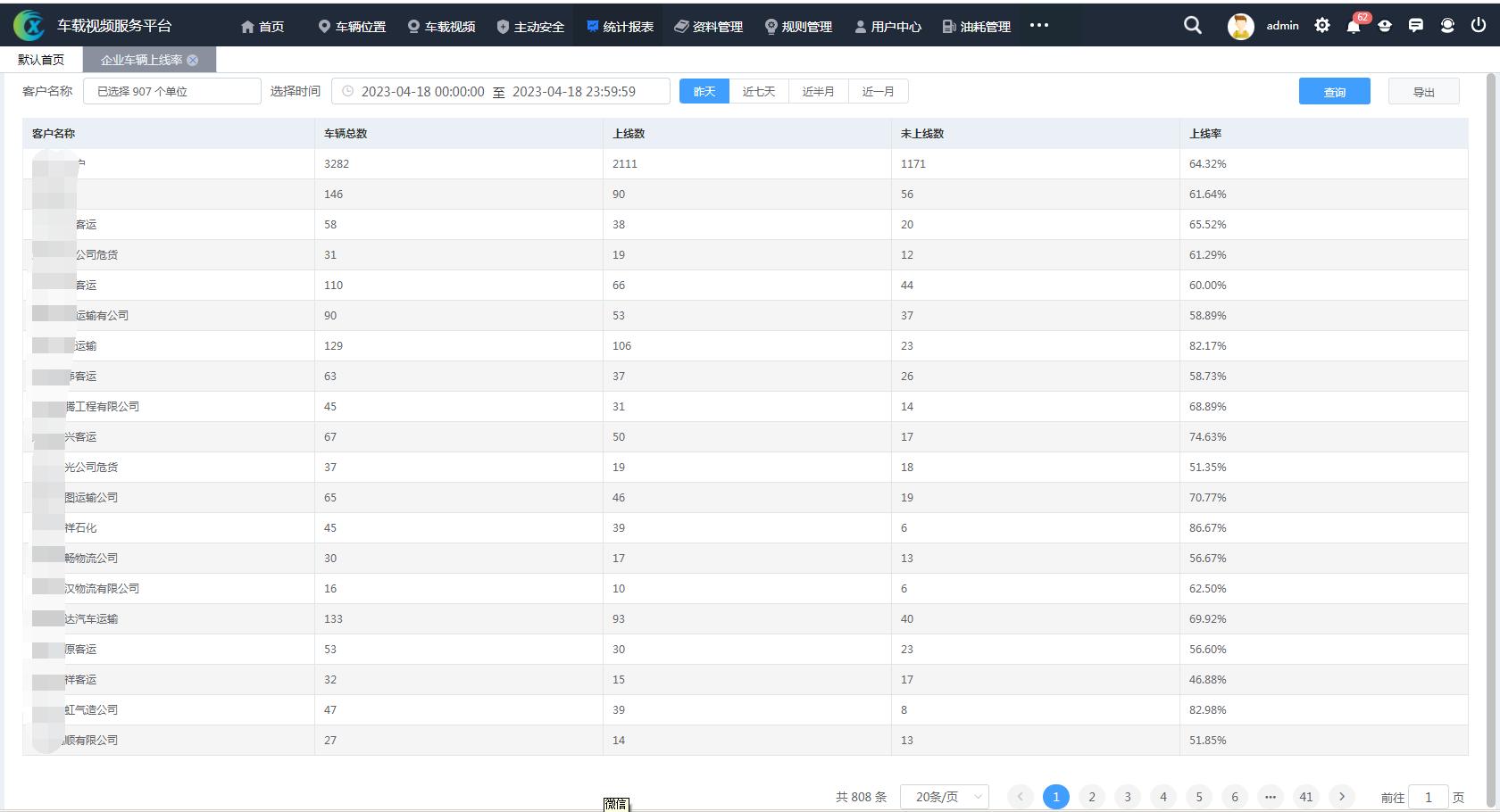Click the 导出 export button
The width and height of the screenshot is (1500, 812).
tap(1423, 92)
